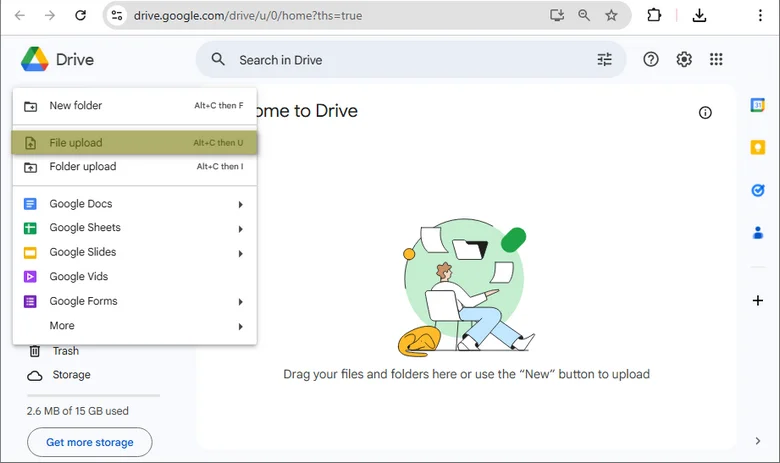
Task: Create a new Google Slides deck
Action: [134, 252]
